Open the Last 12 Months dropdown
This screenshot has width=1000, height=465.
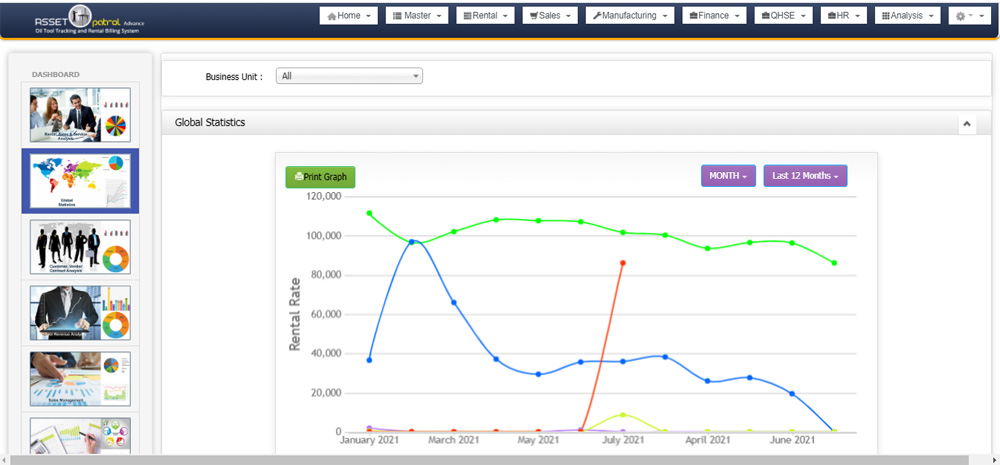click(x=805, y=176)
